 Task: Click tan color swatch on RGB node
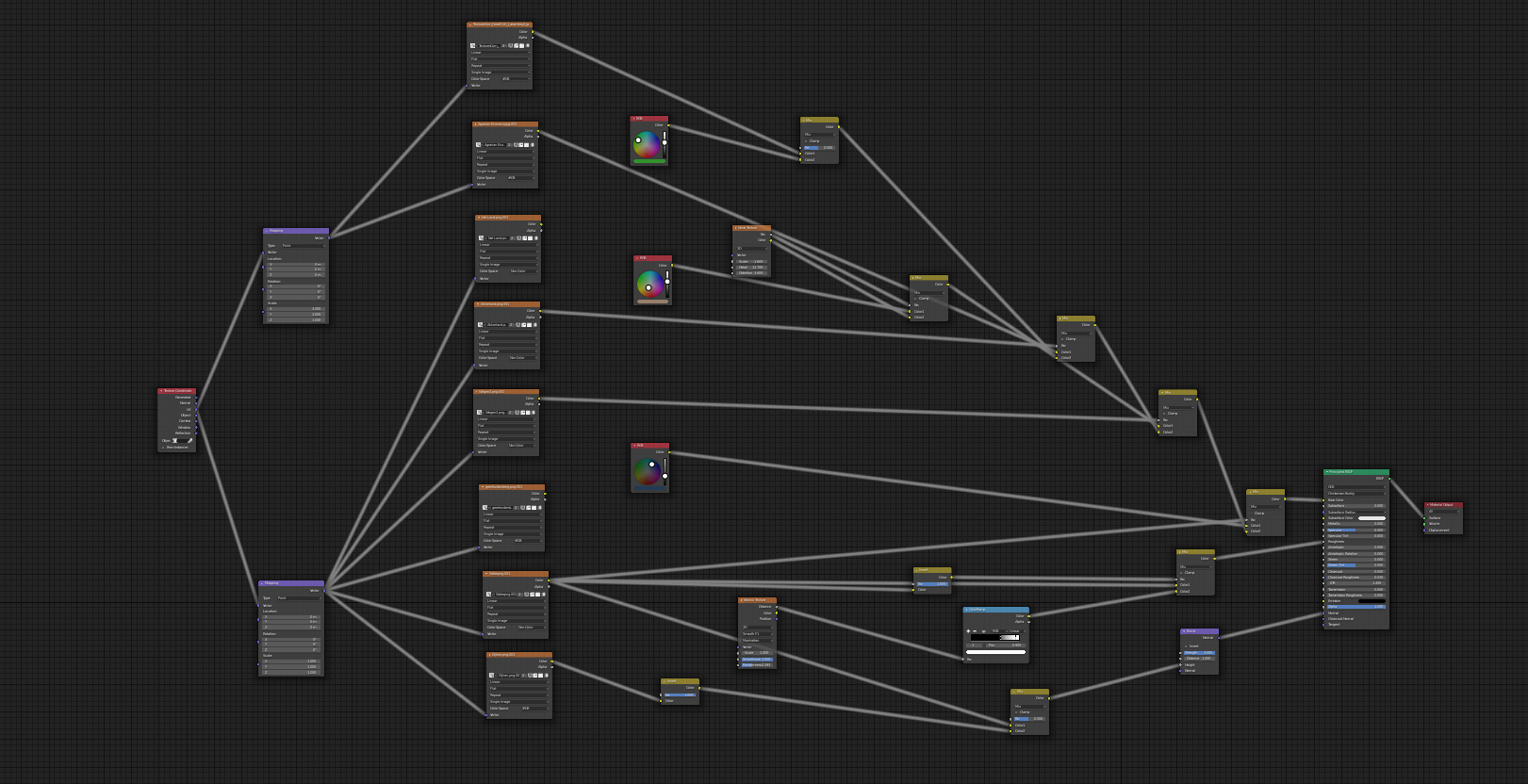(652, 302)
